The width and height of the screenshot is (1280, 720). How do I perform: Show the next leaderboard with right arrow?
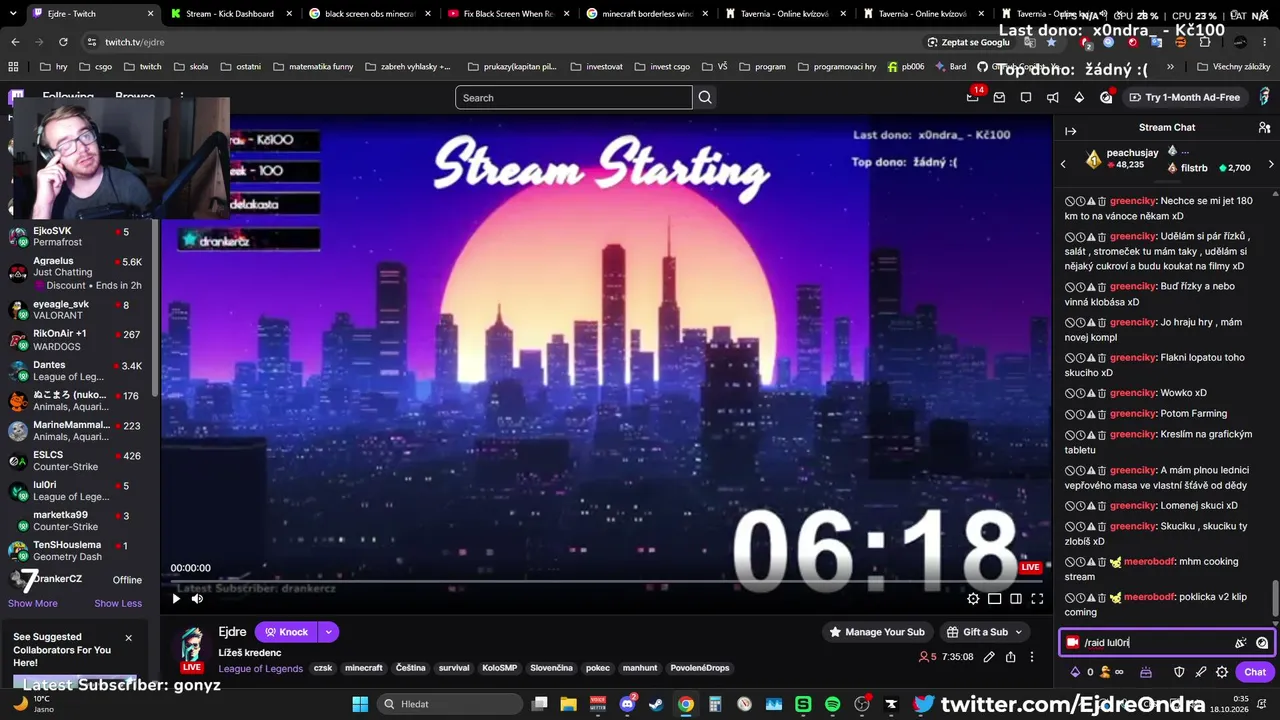pos(1271,164)
